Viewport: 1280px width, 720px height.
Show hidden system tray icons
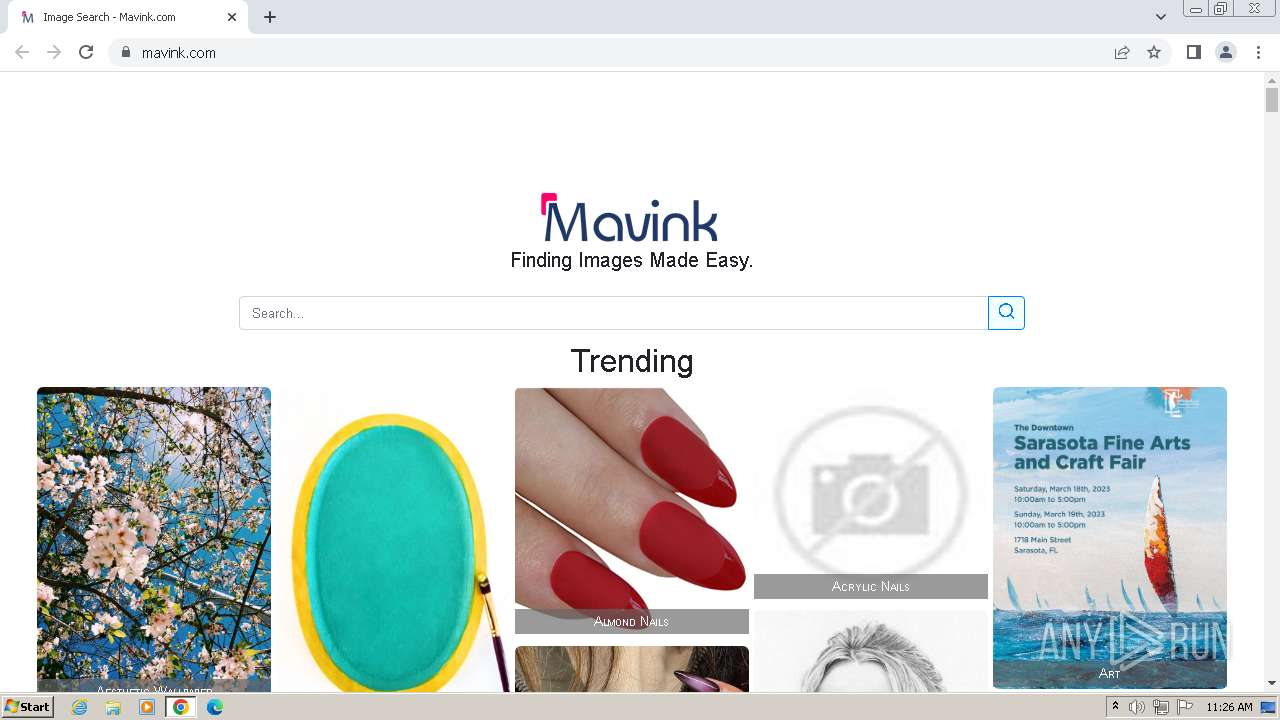1115,707
